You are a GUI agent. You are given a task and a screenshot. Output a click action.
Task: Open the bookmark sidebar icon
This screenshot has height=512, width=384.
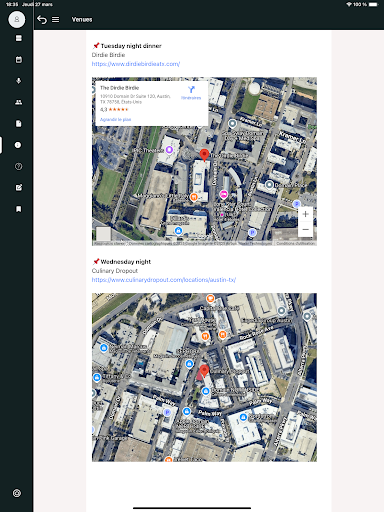(x=19, y=209)
